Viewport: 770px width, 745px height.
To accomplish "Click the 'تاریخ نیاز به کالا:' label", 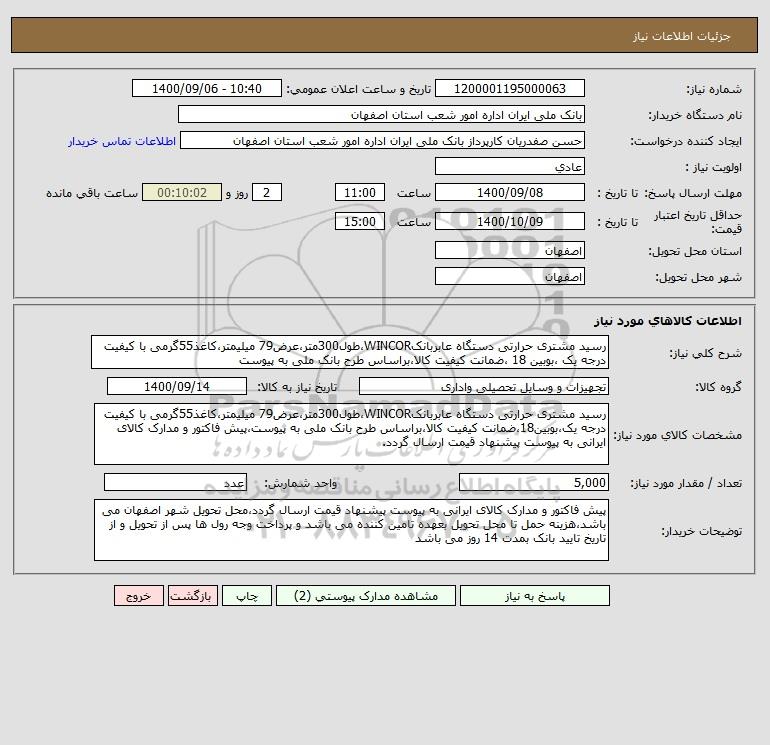I will coord(297,387).
